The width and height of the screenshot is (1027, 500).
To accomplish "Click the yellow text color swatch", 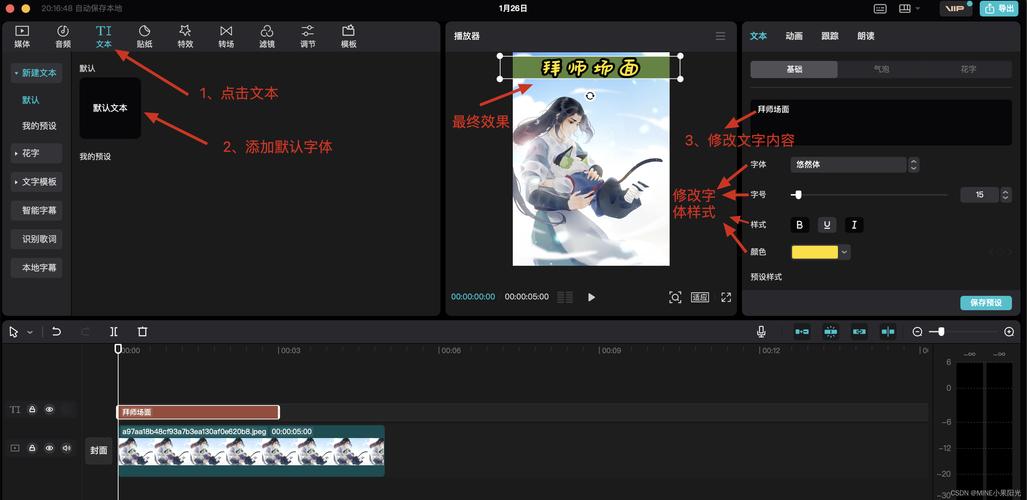I will coord(815,252).
